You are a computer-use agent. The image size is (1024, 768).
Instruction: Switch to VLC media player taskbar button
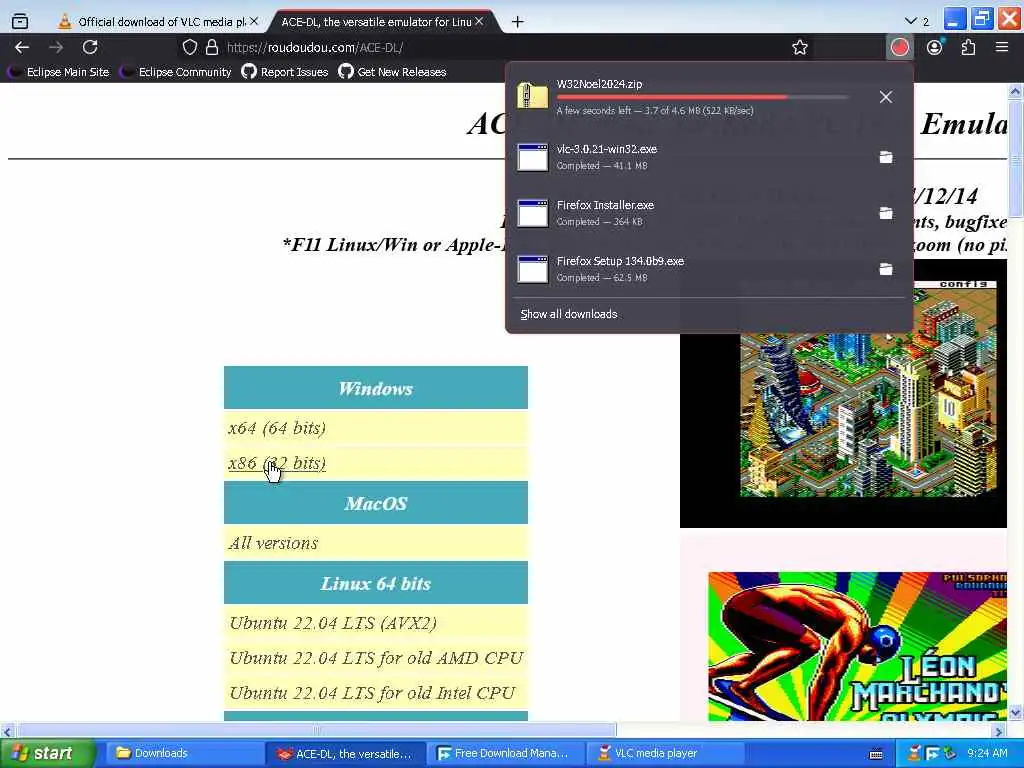click(666, 753)
